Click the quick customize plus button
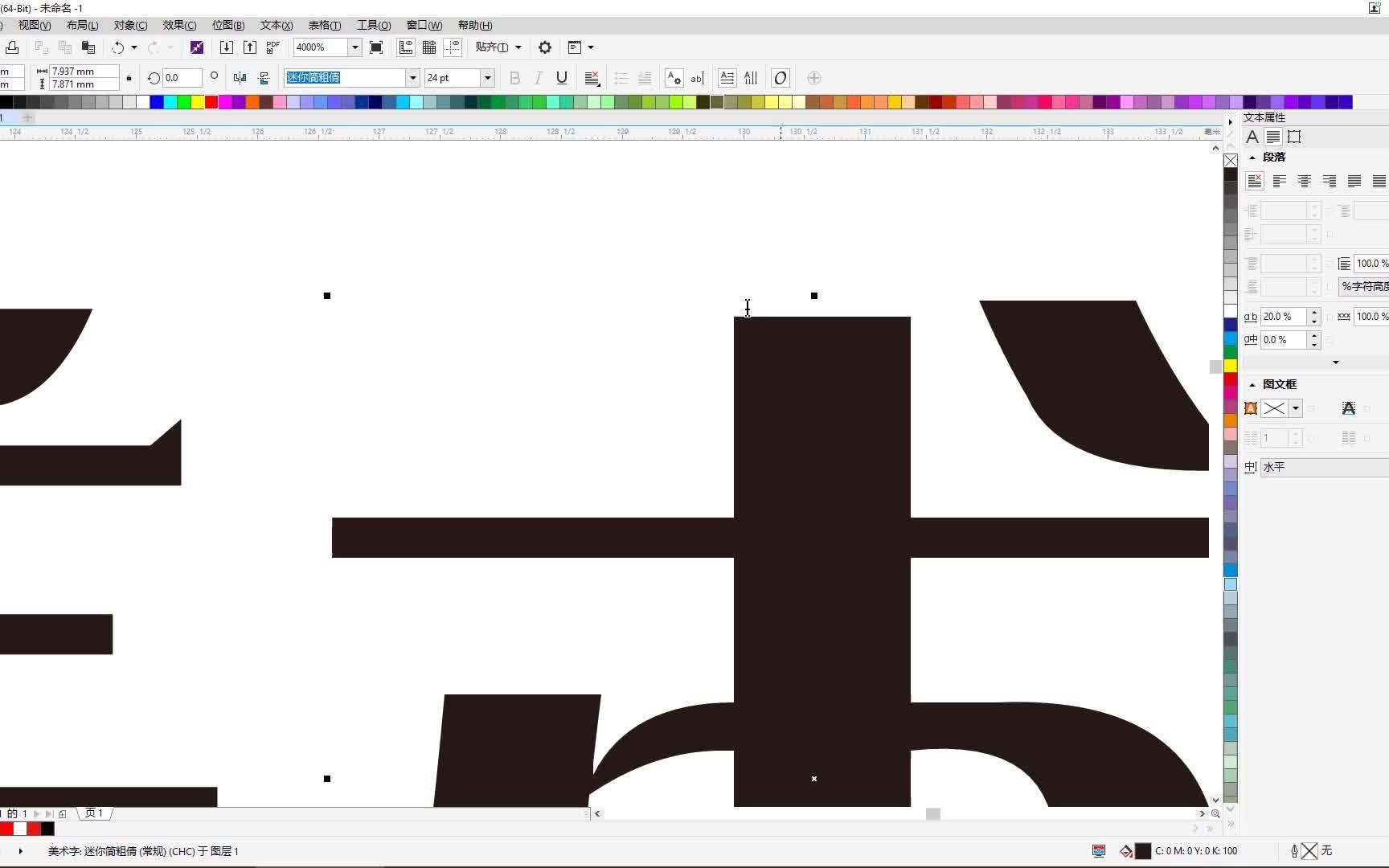The width and height of the screenshot is (1389, 868). pyautogui.click(x=814, y=78)
